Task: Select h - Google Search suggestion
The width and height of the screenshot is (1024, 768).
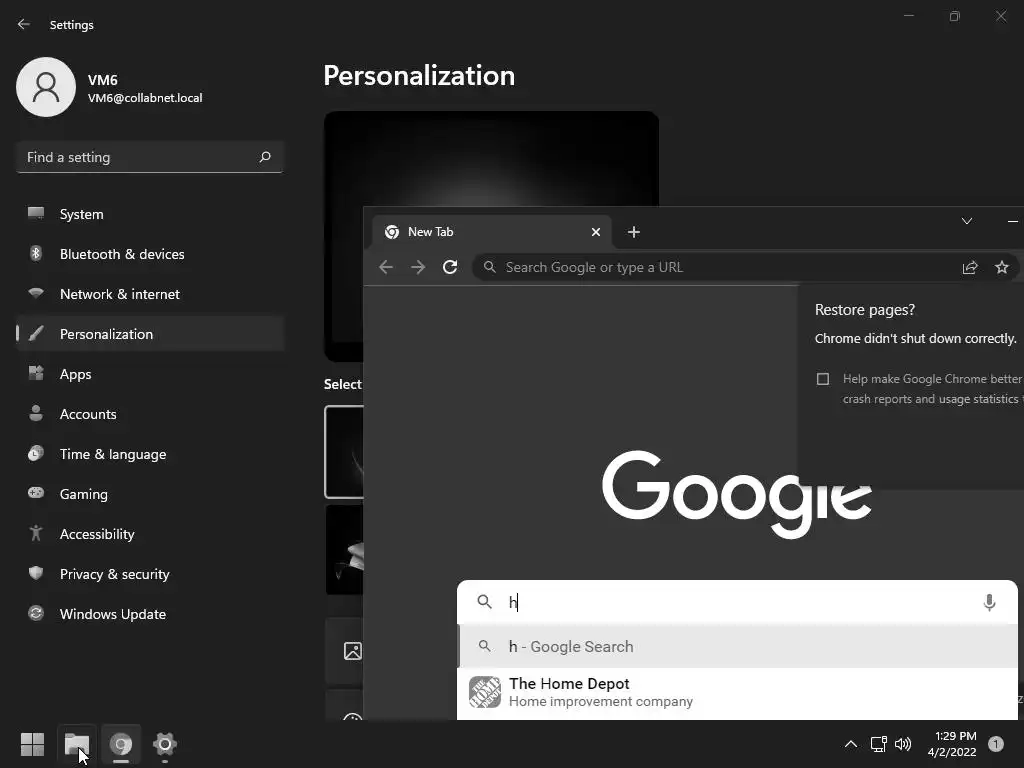Action: coord(738,647)
